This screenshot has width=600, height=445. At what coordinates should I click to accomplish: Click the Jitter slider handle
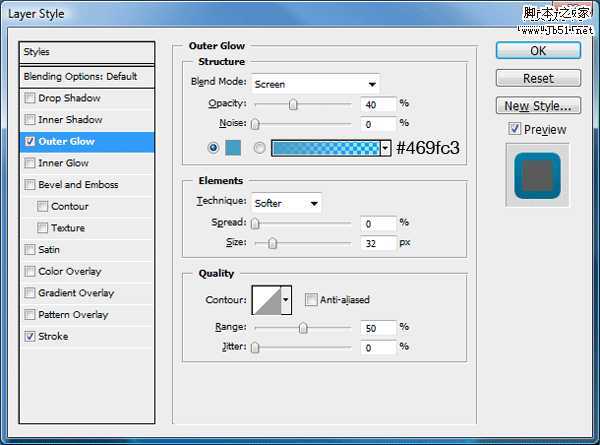[255, 347]
